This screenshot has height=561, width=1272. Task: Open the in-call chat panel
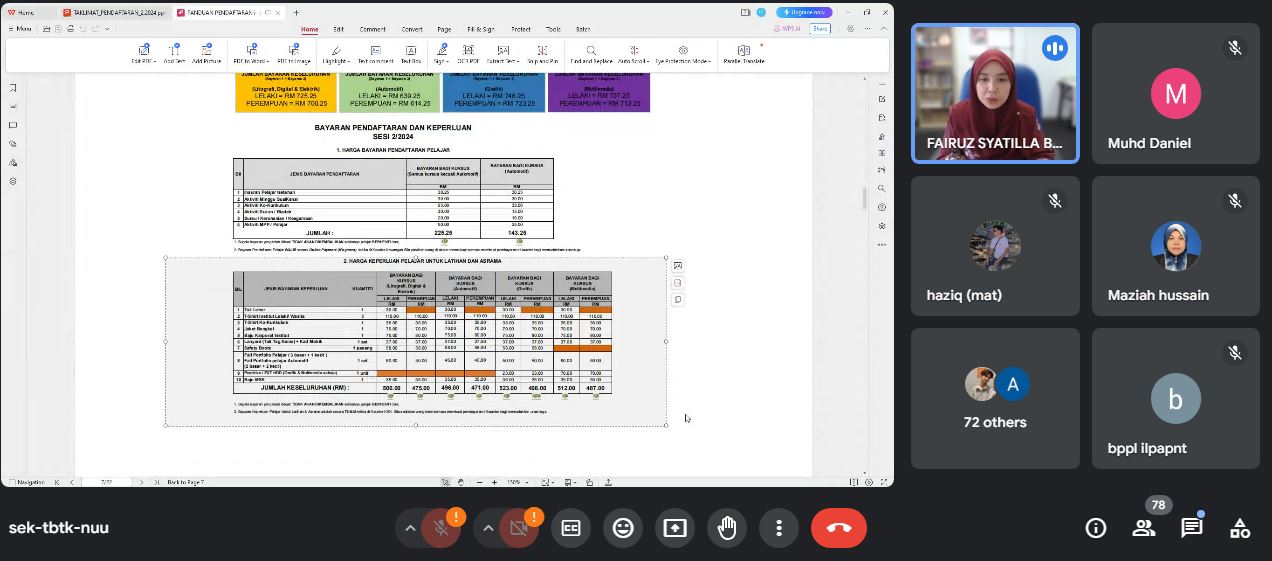pyautogui.click(x=1192, y=528)
